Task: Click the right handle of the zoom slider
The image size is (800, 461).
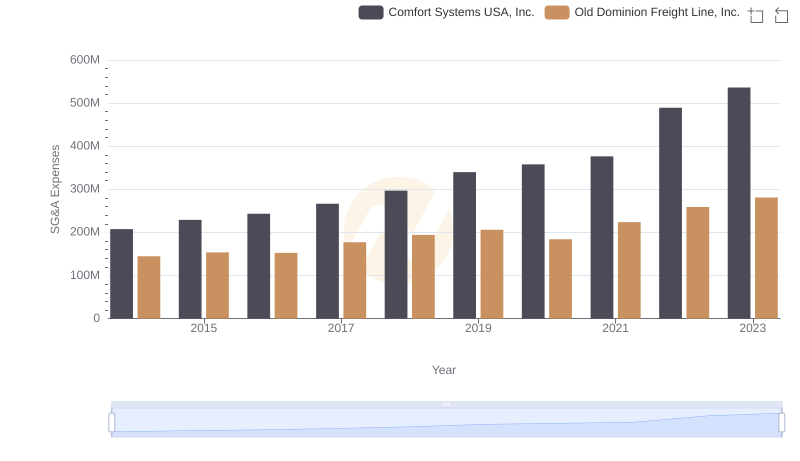Action: 782,423
